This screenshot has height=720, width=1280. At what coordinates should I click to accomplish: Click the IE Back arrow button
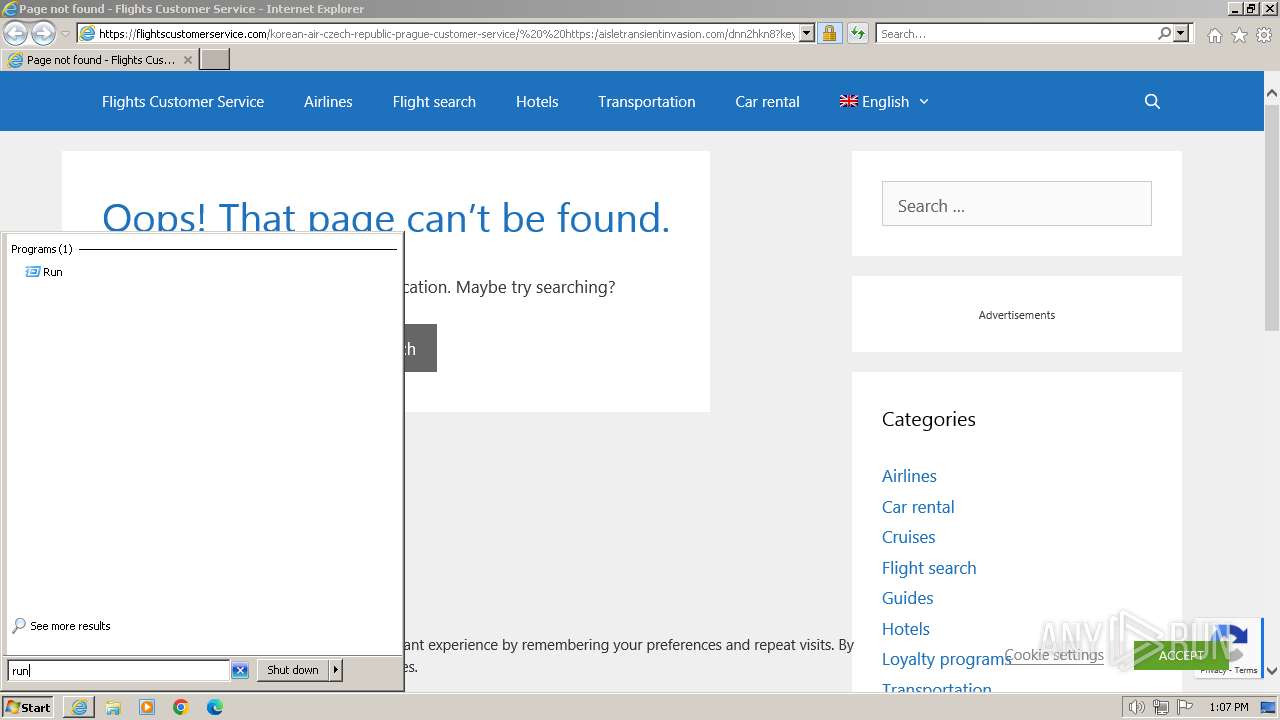(x=15, y=33)
